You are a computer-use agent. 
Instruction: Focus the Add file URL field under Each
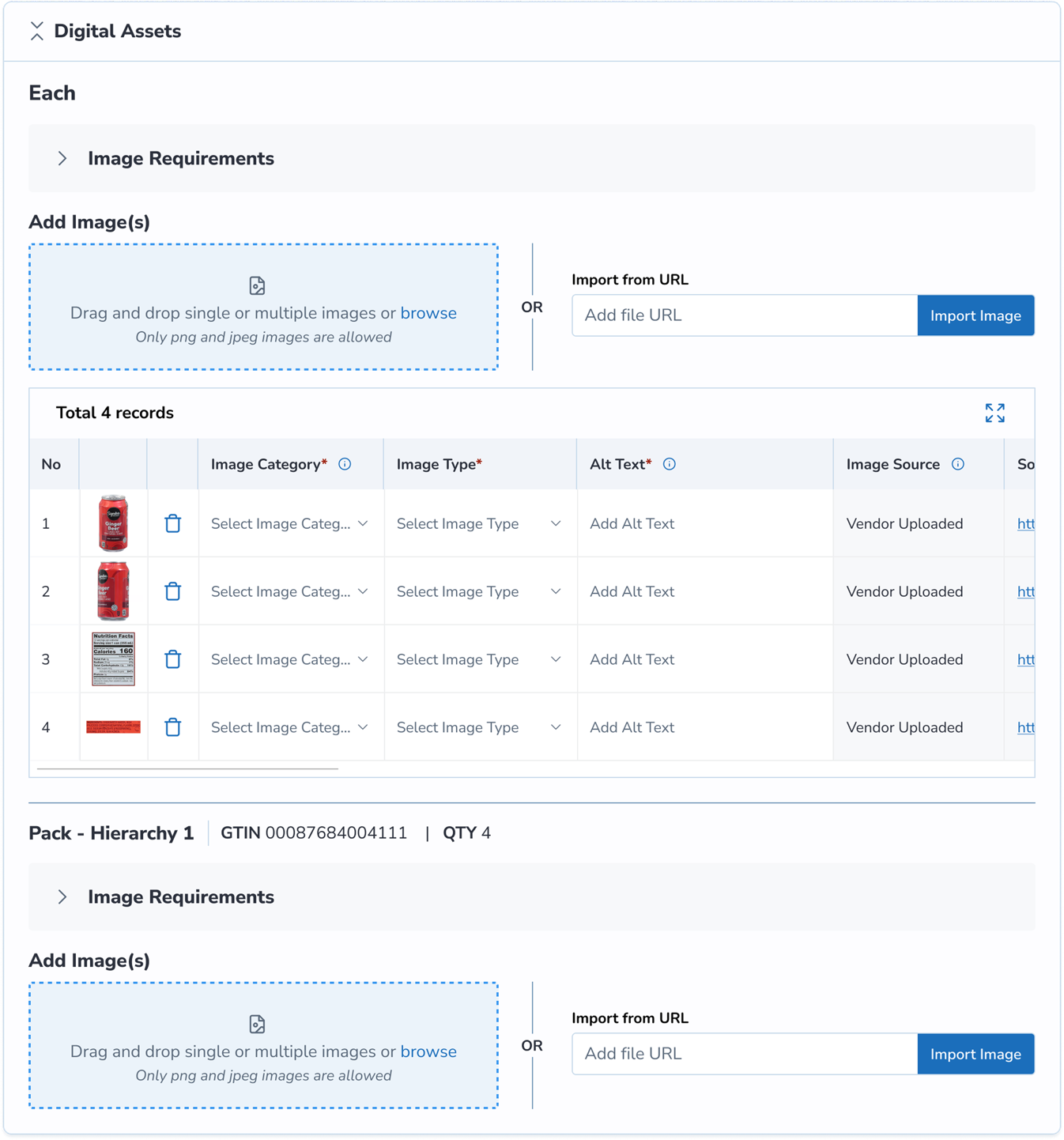(745, 315)
